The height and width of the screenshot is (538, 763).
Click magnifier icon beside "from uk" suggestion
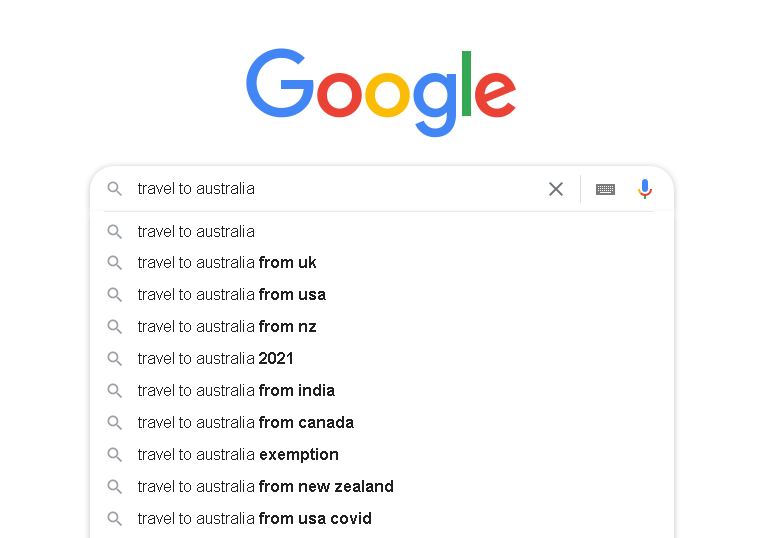pos(115,263)
